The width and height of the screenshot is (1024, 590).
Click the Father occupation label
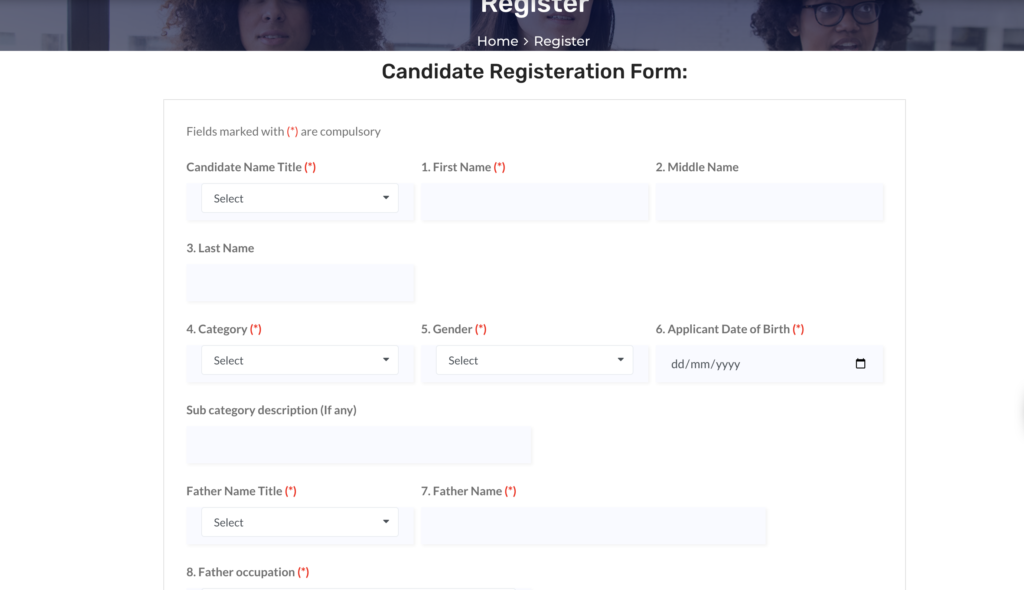click(x=240, y=572)
